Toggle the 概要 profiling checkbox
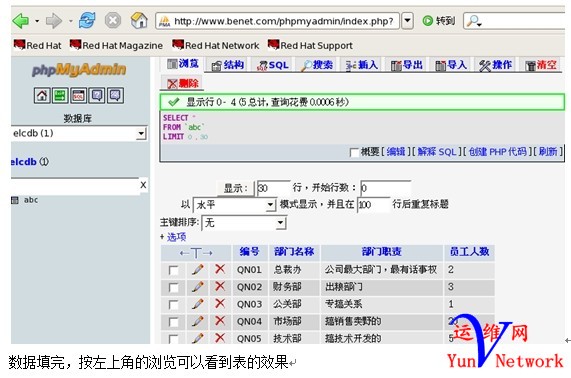This screenshot has height=378, width=571. click(354, 152)
